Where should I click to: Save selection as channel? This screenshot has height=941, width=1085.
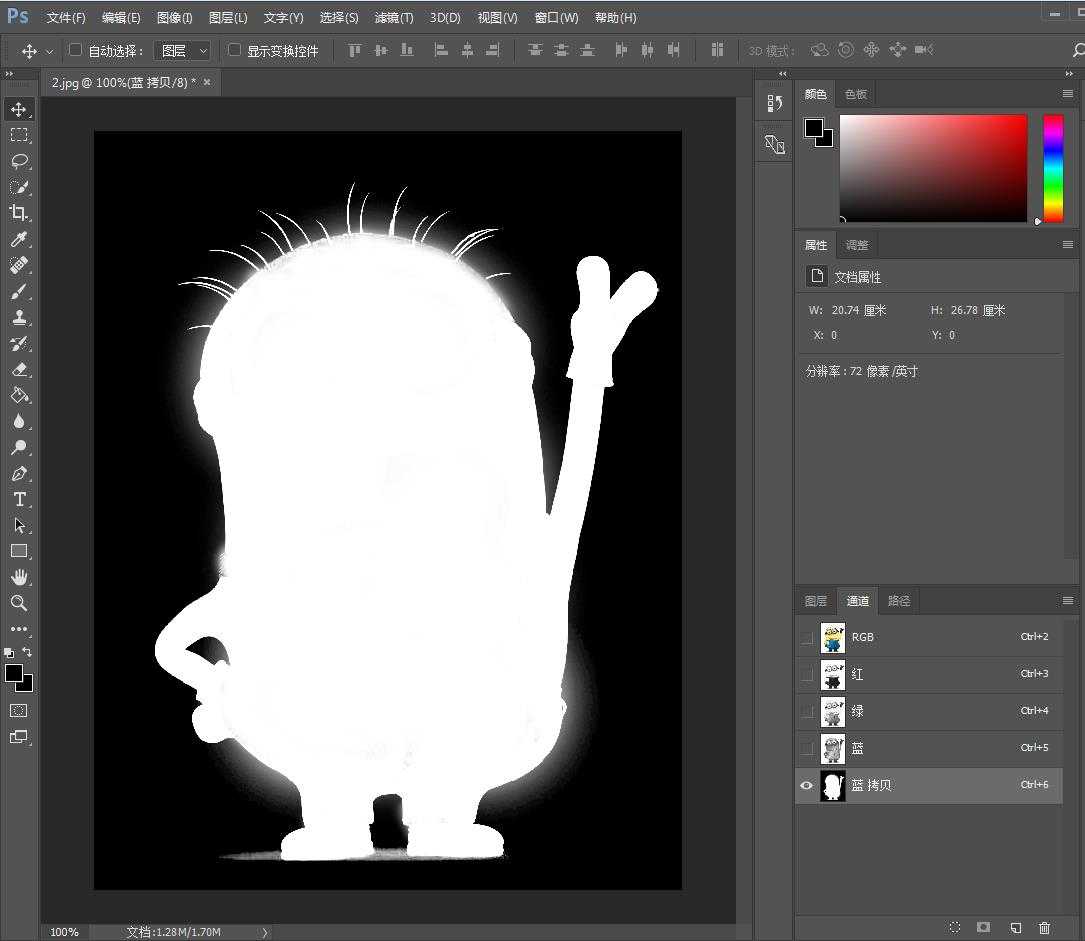(x=983, y=927)
